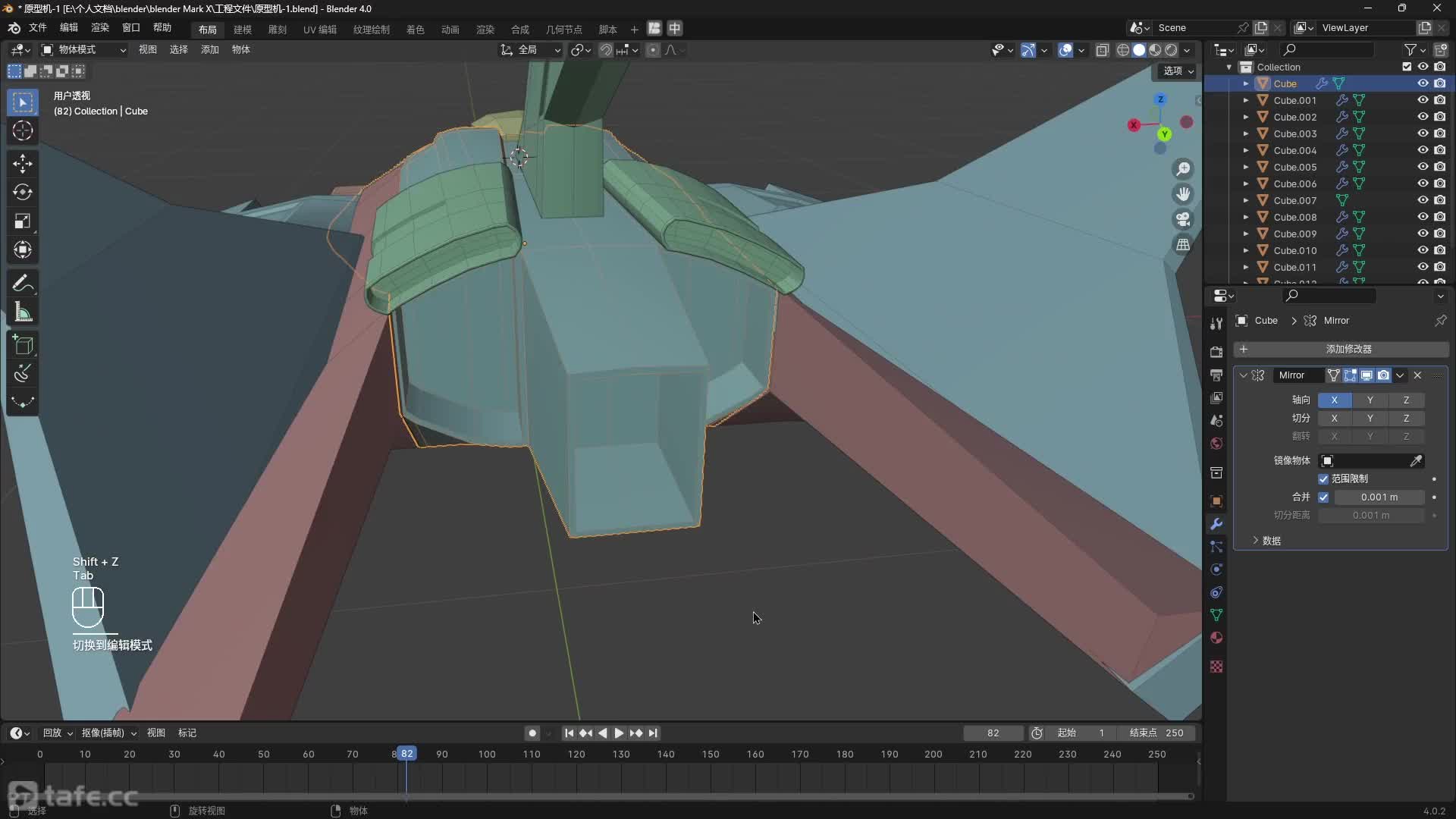Open the World properties tab
This screenshot has height=819, width=1456.
(x=1216, y=444)
